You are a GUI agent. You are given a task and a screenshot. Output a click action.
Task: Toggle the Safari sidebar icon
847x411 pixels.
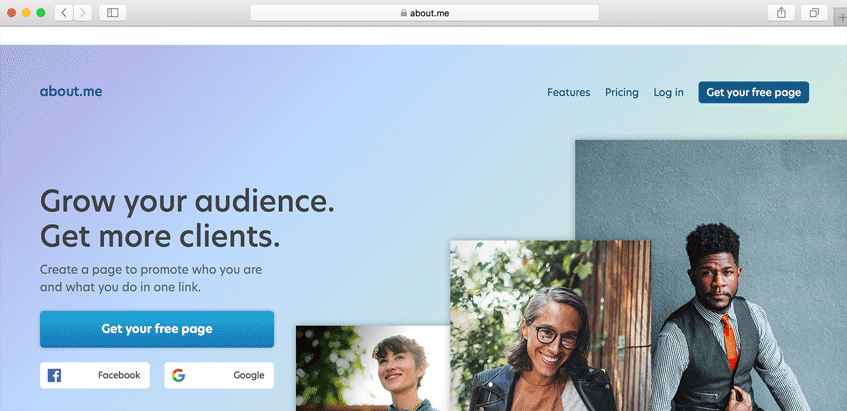112,13
